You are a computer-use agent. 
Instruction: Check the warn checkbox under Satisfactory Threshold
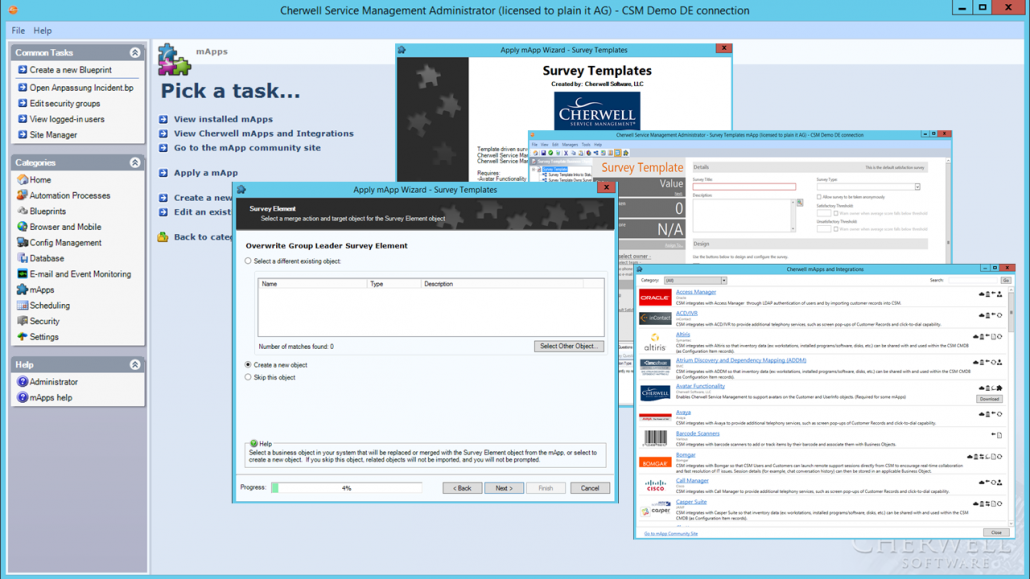(836, 213)
